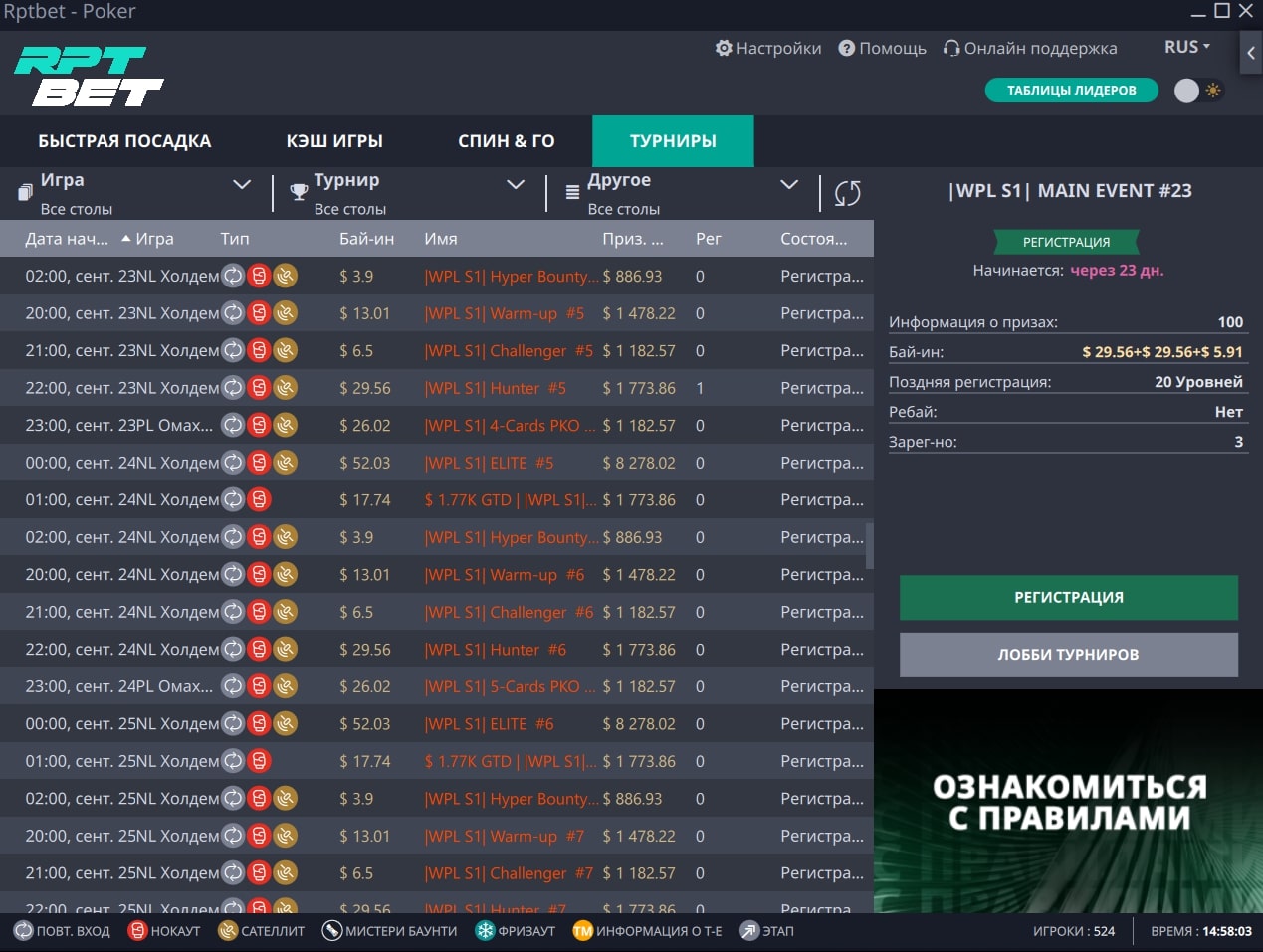Click the МИСТЕРИ БАУНТИ icon
1263x952 pixels.
(x=331, y=931)
